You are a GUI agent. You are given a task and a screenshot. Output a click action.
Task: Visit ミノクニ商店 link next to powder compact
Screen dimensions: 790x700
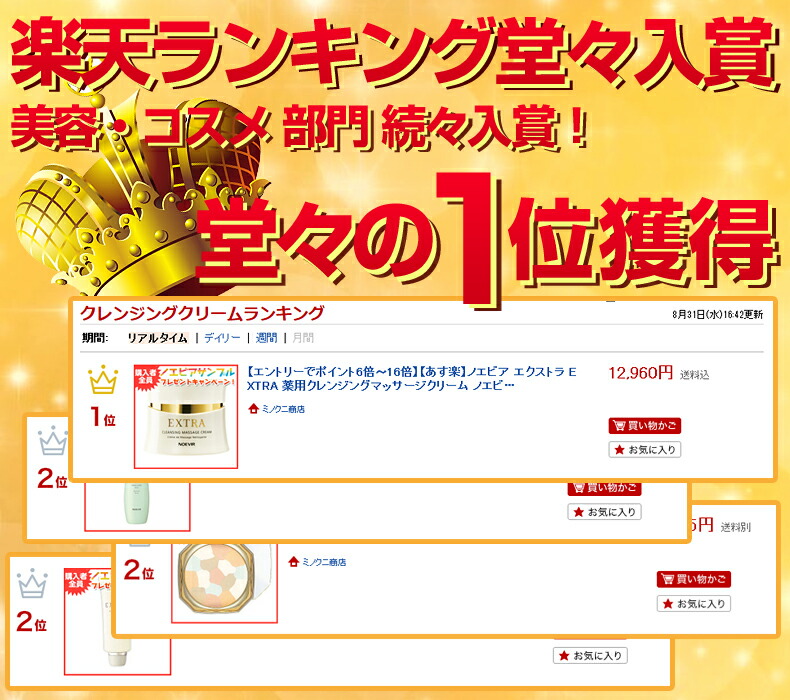pos(324,562)
